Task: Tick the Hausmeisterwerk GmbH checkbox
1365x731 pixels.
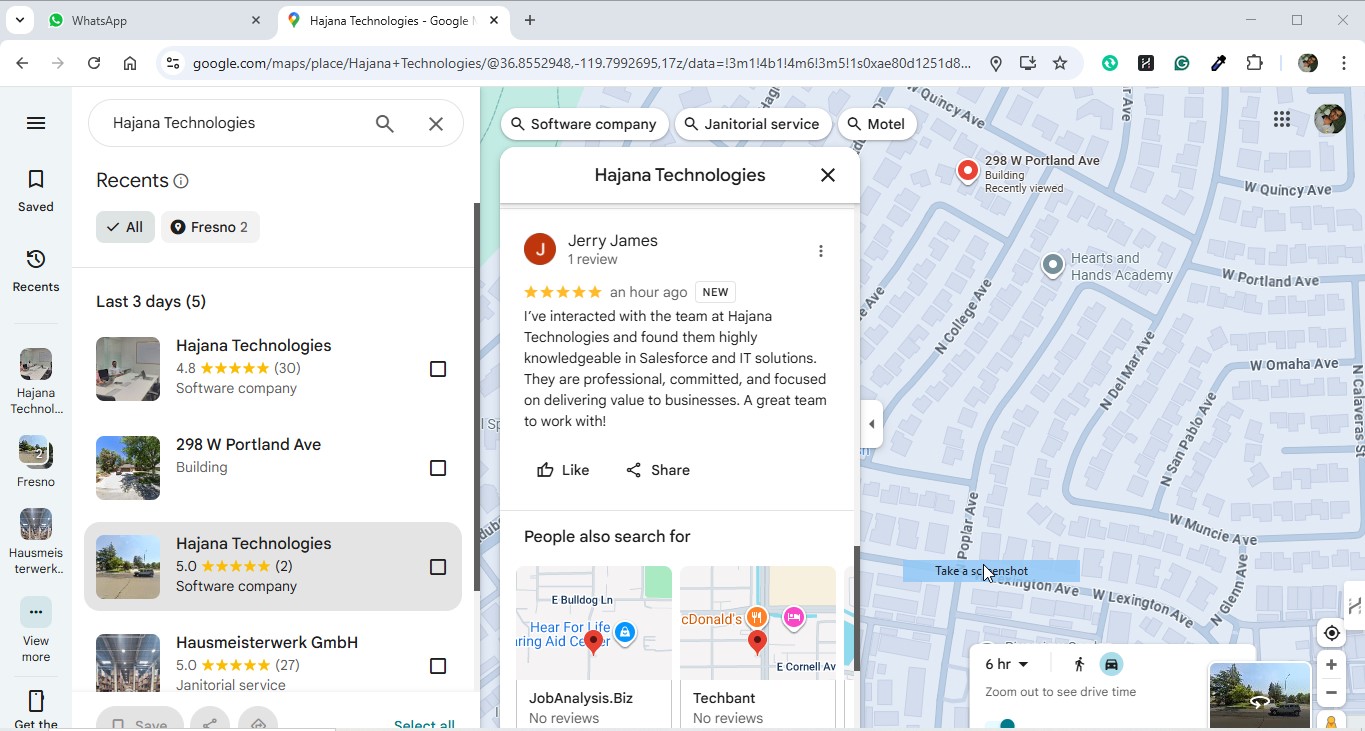Action: [438, 666]
